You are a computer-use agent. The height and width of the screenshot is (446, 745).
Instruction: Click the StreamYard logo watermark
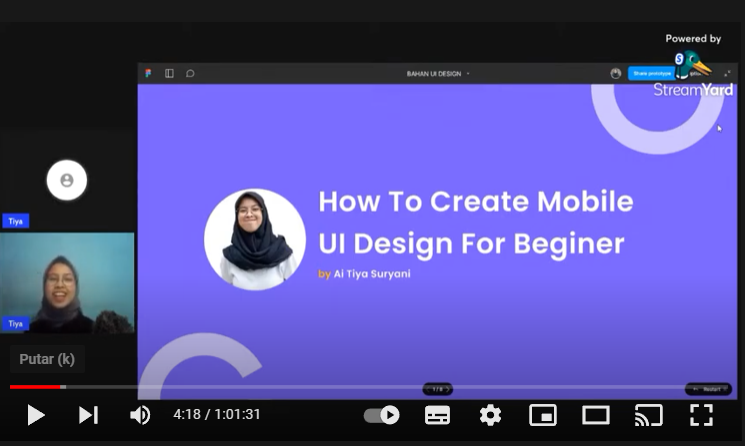tap(693, 76)
